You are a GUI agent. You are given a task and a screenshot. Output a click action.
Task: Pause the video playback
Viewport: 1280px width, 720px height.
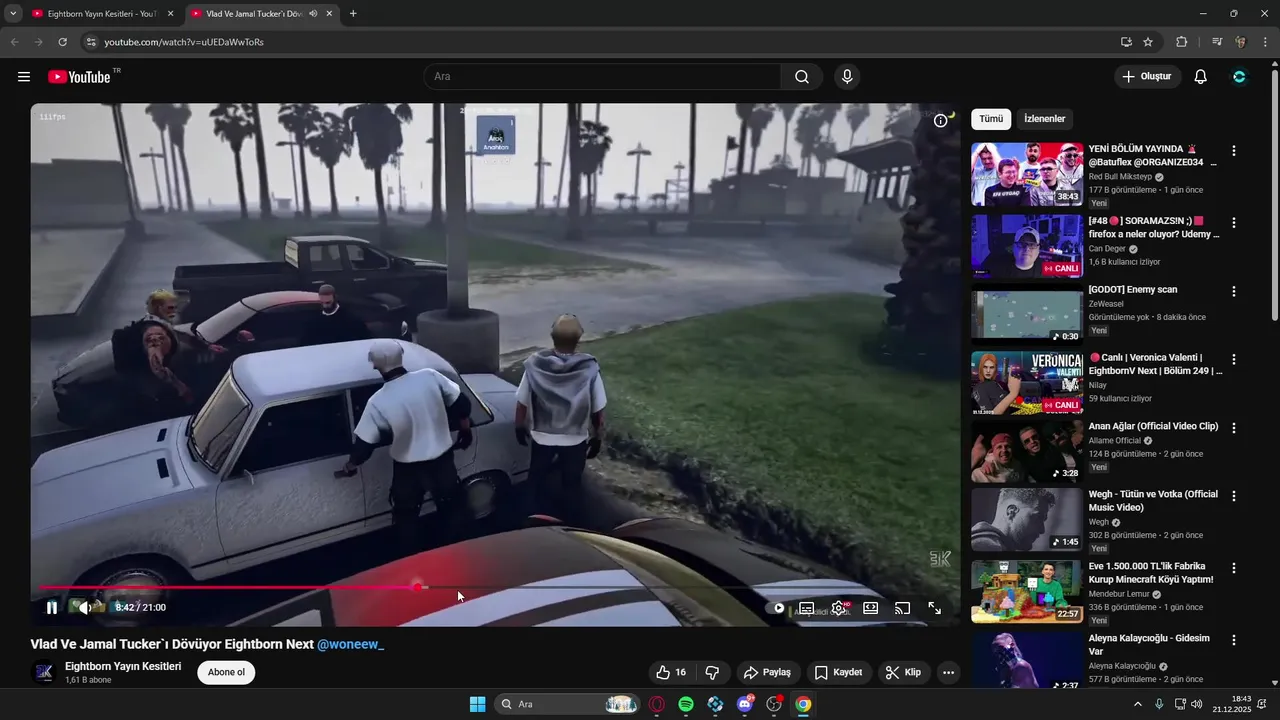pyautogui.click(x=52, y=607)
